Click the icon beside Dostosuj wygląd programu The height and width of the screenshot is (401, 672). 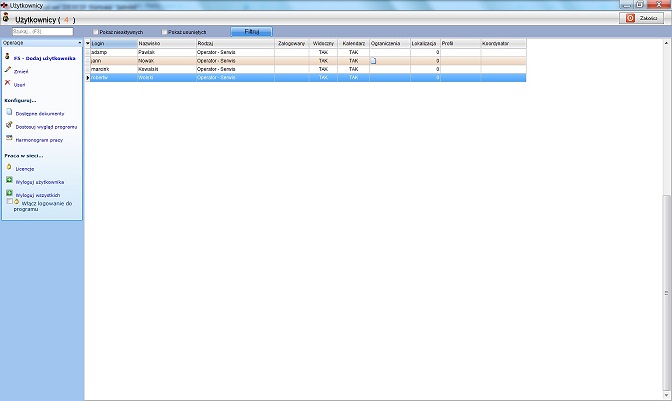[x=9, y=125]
